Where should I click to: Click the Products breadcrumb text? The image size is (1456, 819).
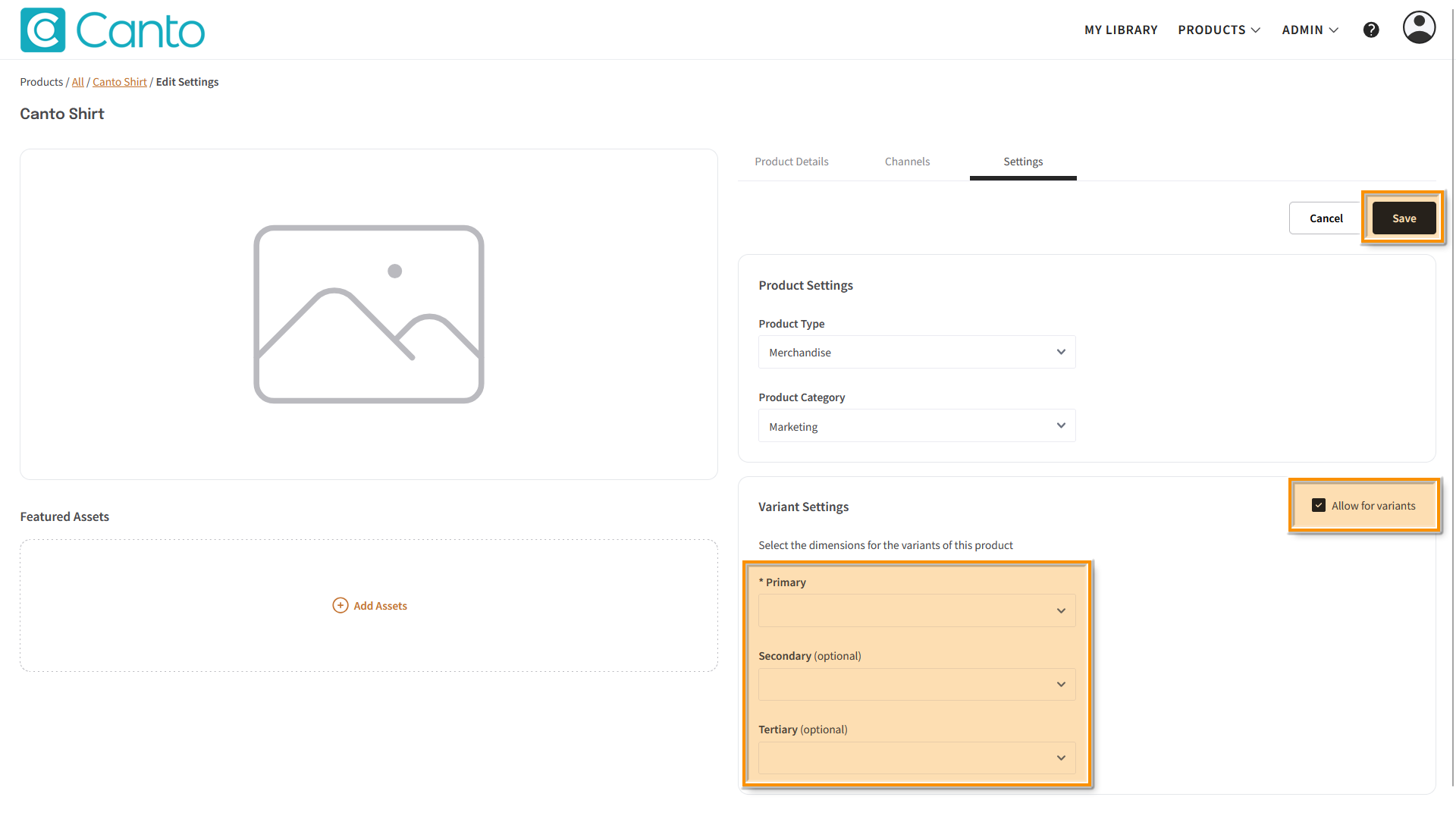coord(41,82)
